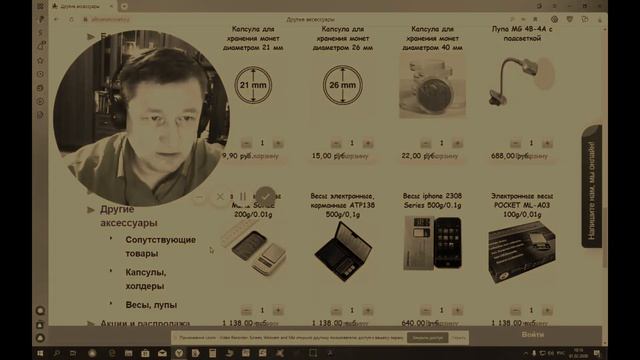Decrease quantity of 200g/0.01g scales

click(246, 311)
